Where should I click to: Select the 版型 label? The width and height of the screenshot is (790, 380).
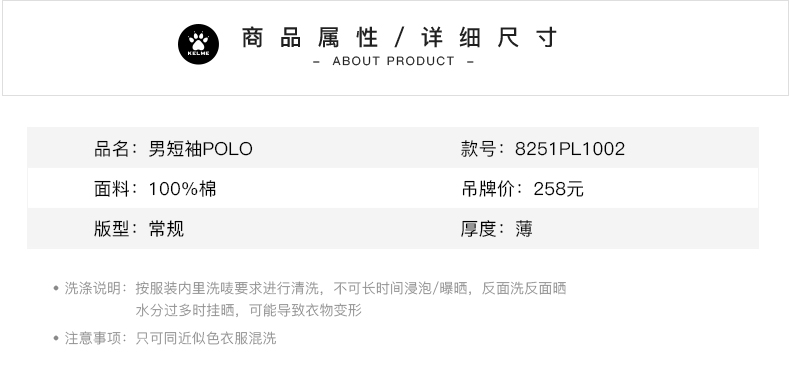point(111,229)
